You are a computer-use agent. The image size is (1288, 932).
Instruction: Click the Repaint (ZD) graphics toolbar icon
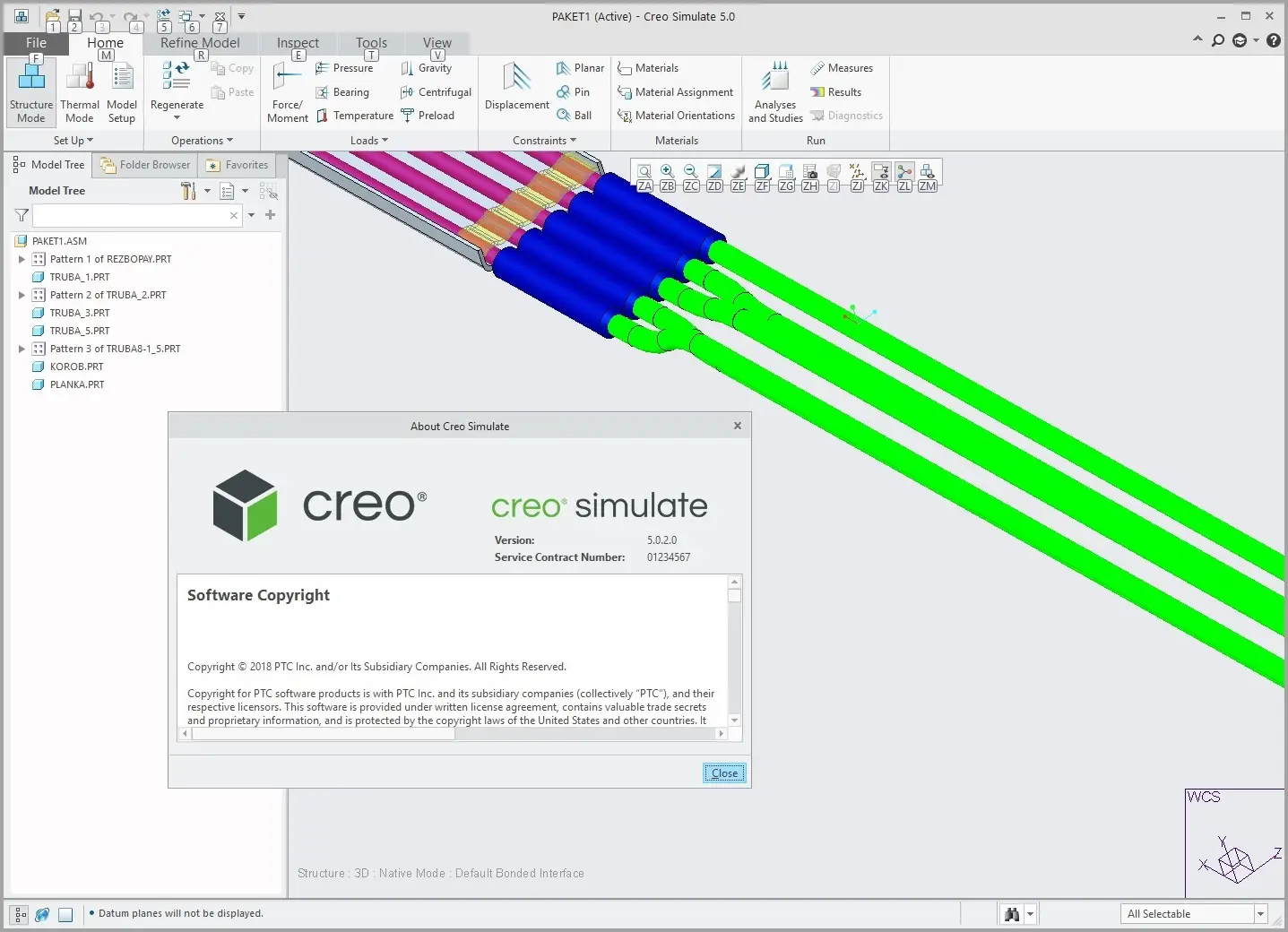click(x=714, y=172)
